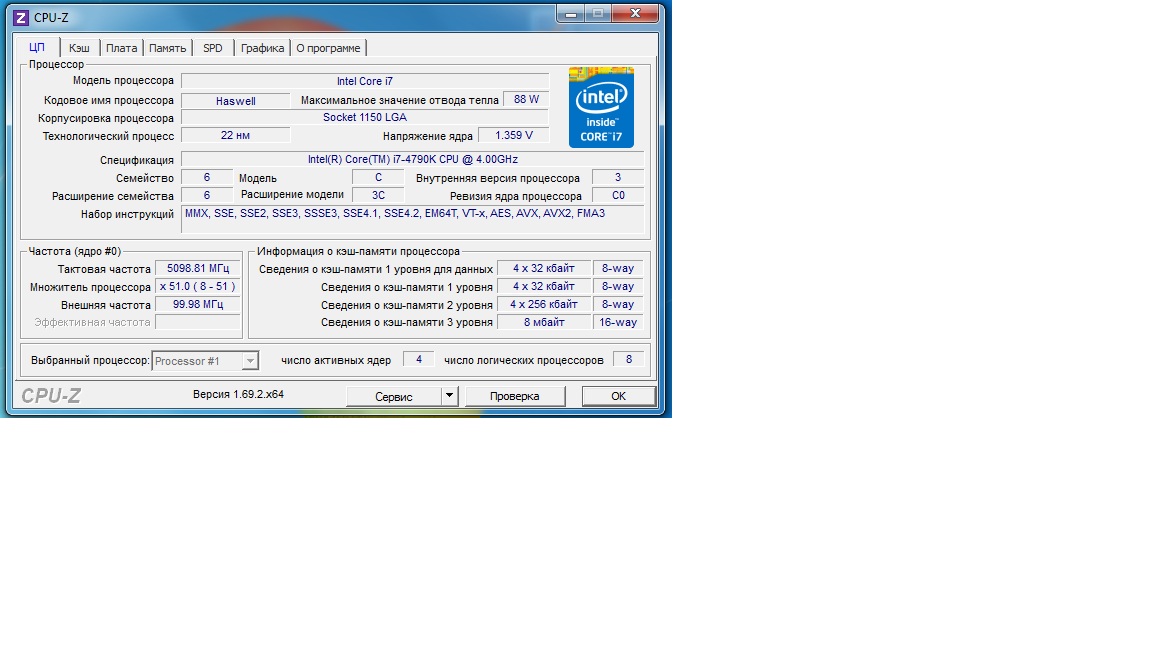Click the active cores count value 4
The width and height of the screenshot is (1152, 648).
click(x=419, y=359)
